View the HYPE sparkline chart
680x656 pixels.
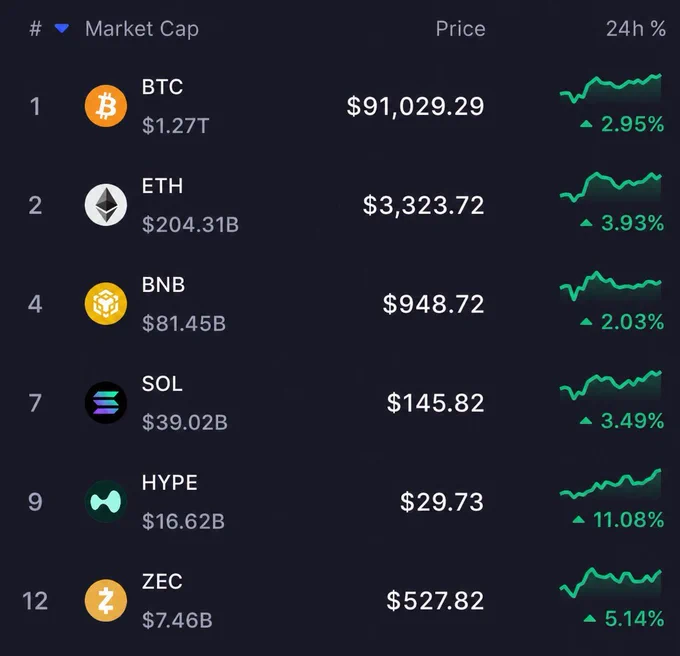click(611, 484)
